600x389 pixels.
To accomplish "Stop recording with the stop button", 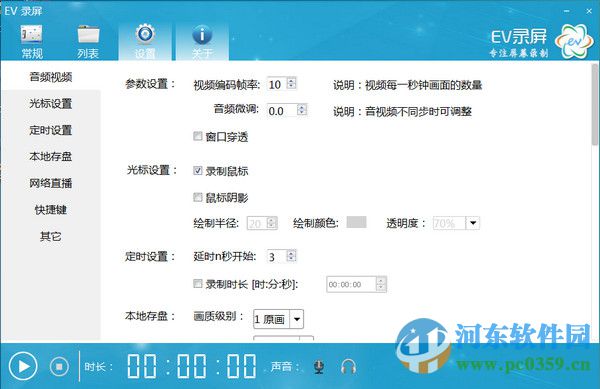I will [x=59, y=366].
